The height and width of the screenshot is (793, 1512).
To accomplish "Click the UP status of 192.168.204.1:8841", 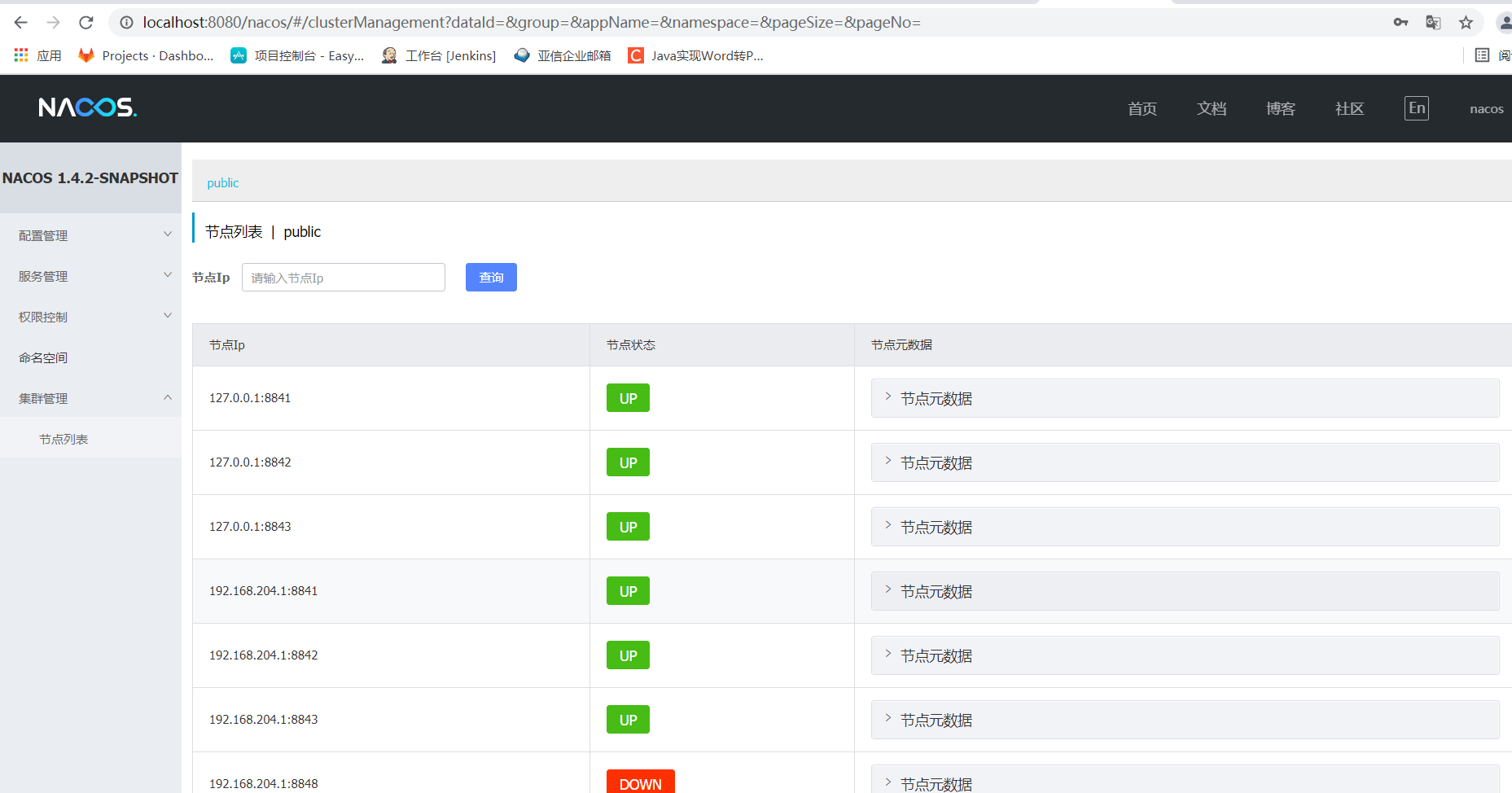I will pos(628,591).
